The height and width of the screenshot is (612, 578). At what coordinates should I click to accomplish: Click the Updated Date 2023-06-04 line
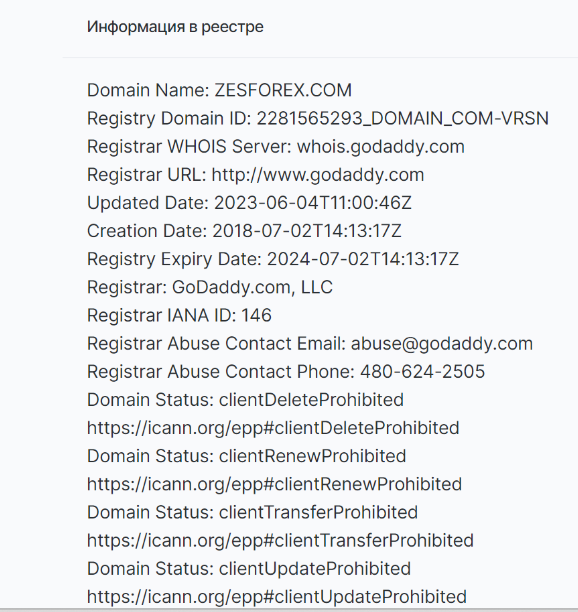249,203
